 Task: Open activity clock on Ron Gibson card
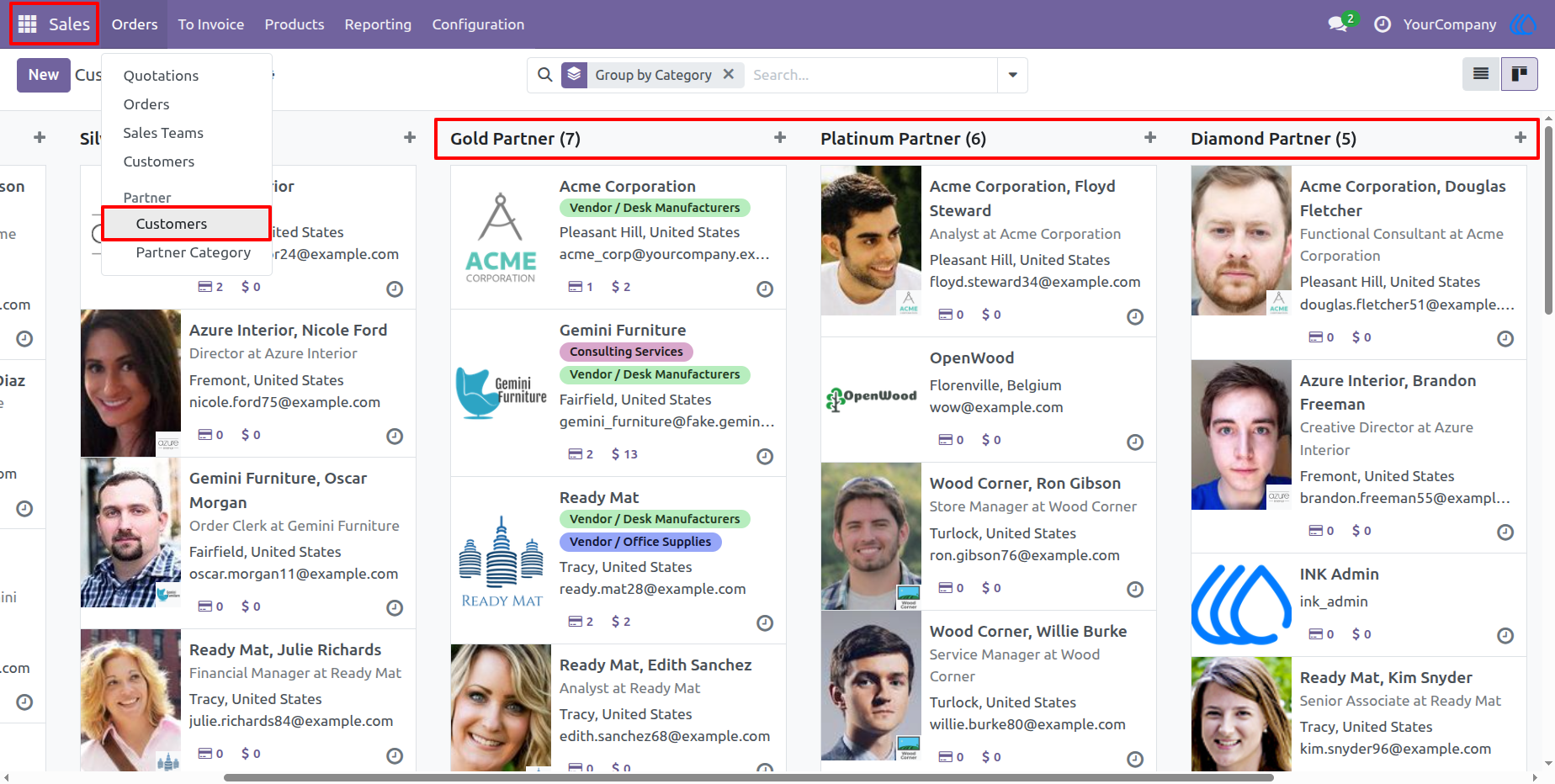1134,590
